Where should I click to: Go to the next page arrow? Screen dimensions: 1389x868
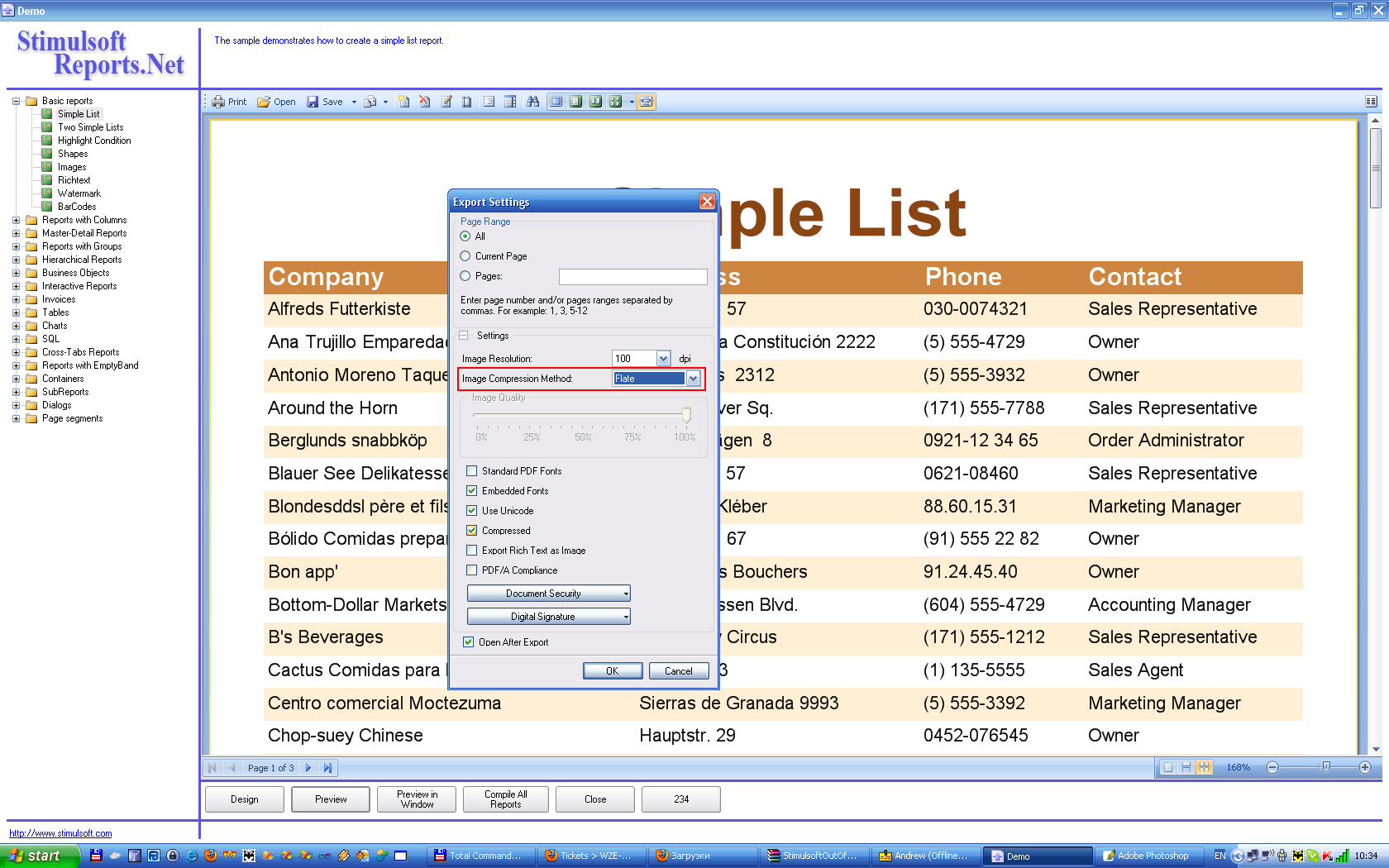coord(308,768)
